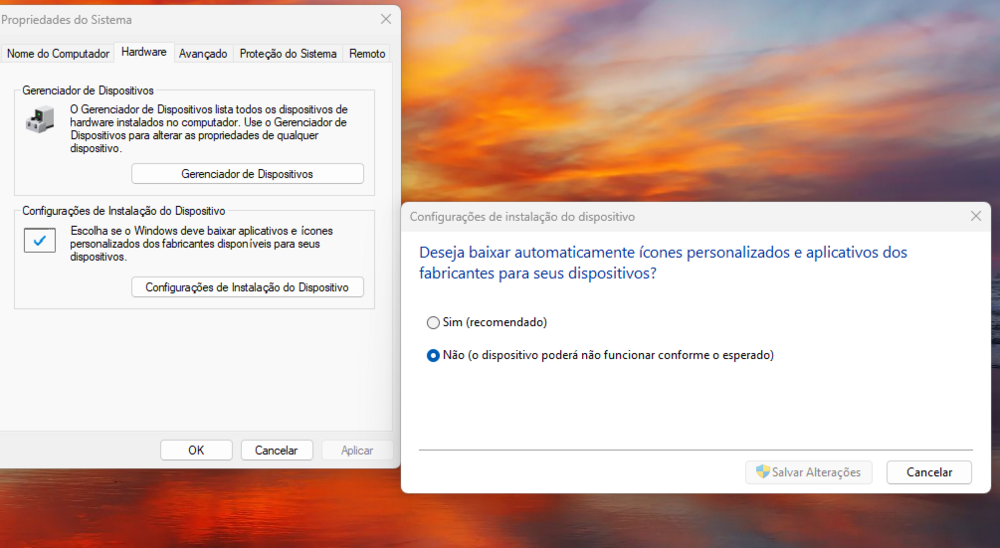Close the Propriedades do Sistema window
This screenshot has width=1000, height=548.
(x=385, y=19)
